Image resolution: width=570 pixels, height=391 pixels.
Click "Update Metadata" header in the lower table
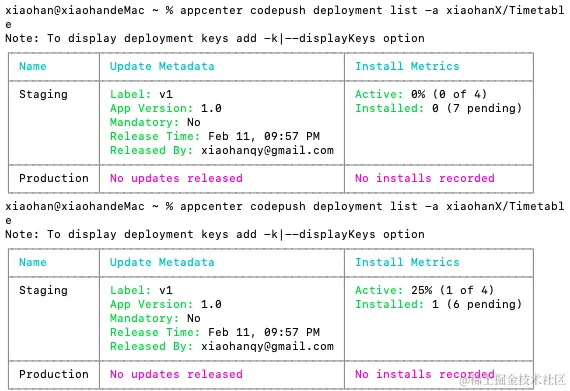(x=162, y=262)
